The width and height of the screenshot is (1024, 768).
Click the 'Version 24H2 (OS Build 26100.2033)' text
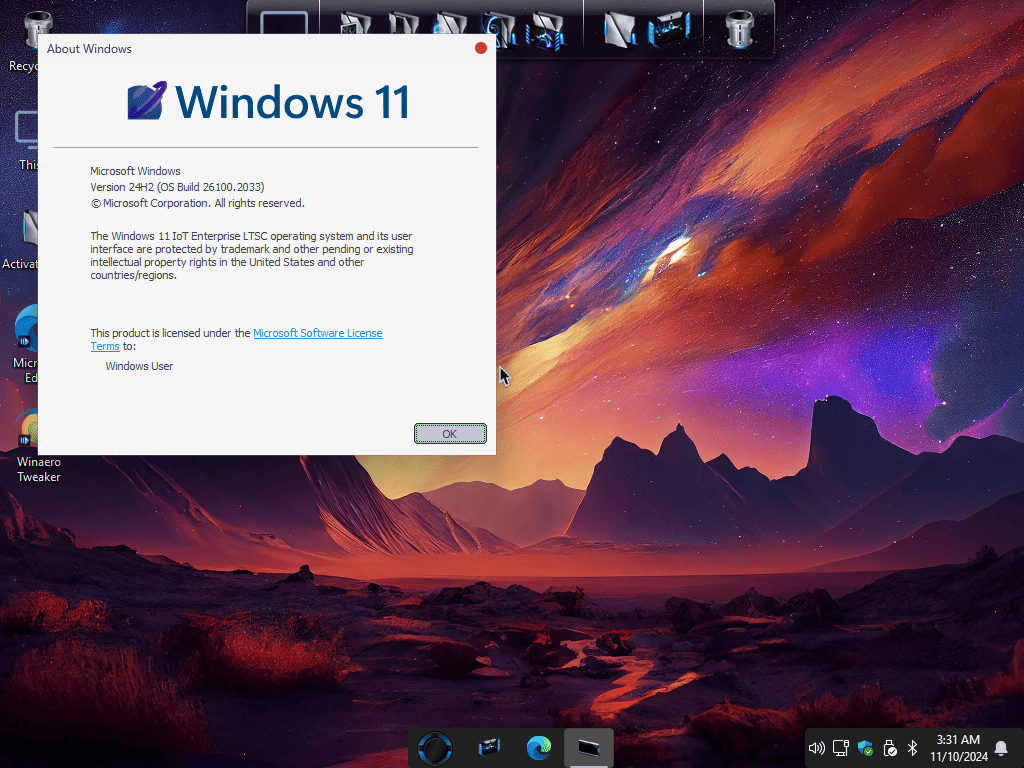click(178, 187)
